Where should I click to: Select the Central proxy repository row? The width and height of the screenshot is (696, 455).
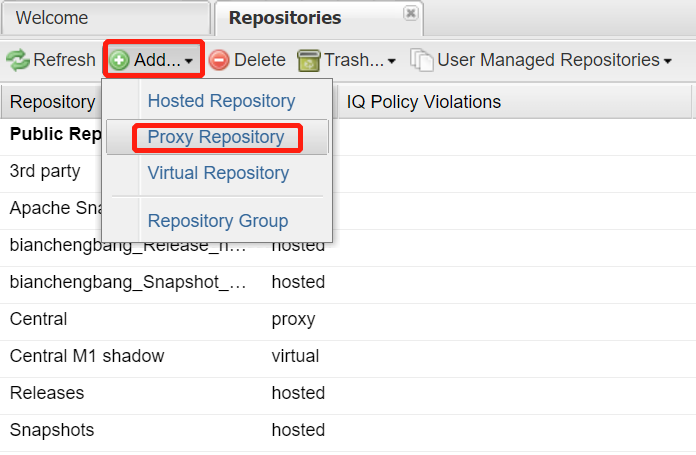[x=38, y=320]
